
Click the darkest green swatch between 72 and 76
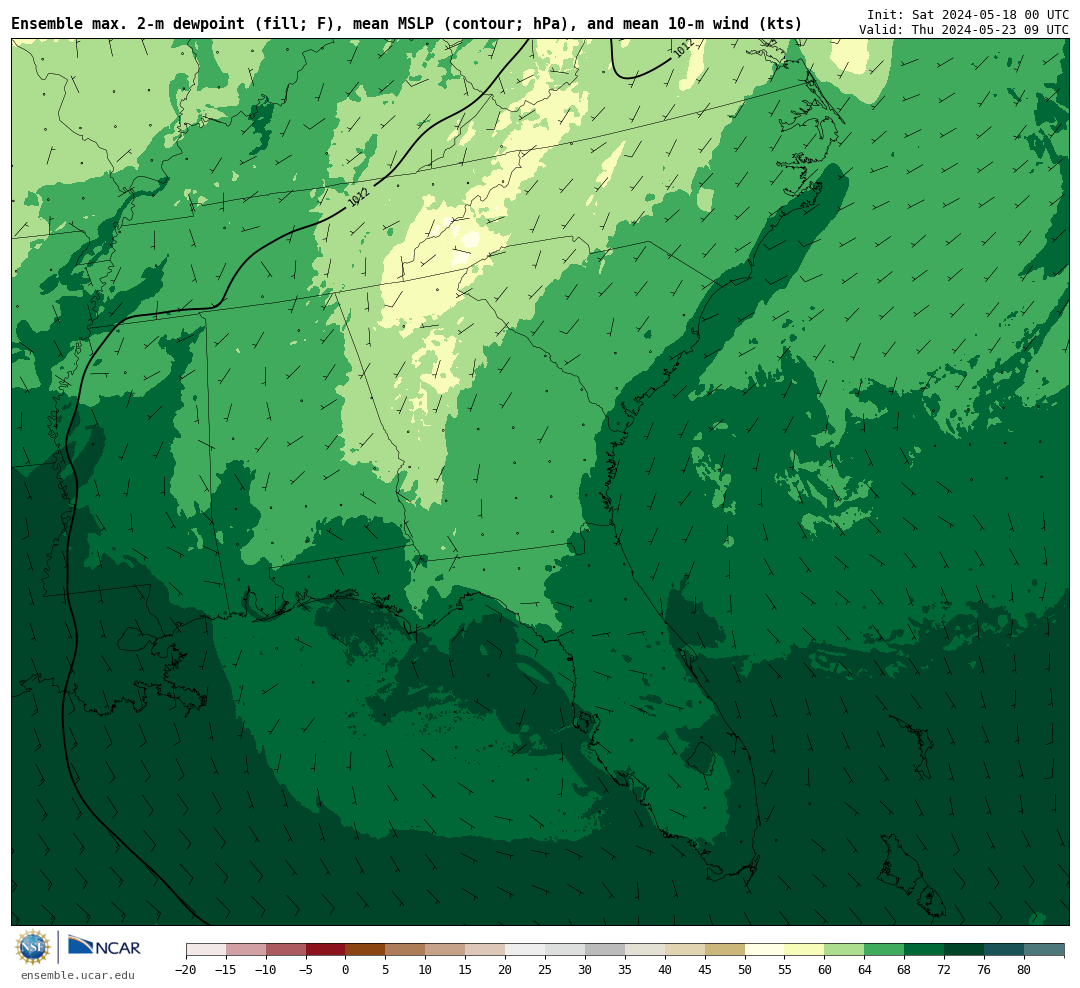[x=965, y=950]
